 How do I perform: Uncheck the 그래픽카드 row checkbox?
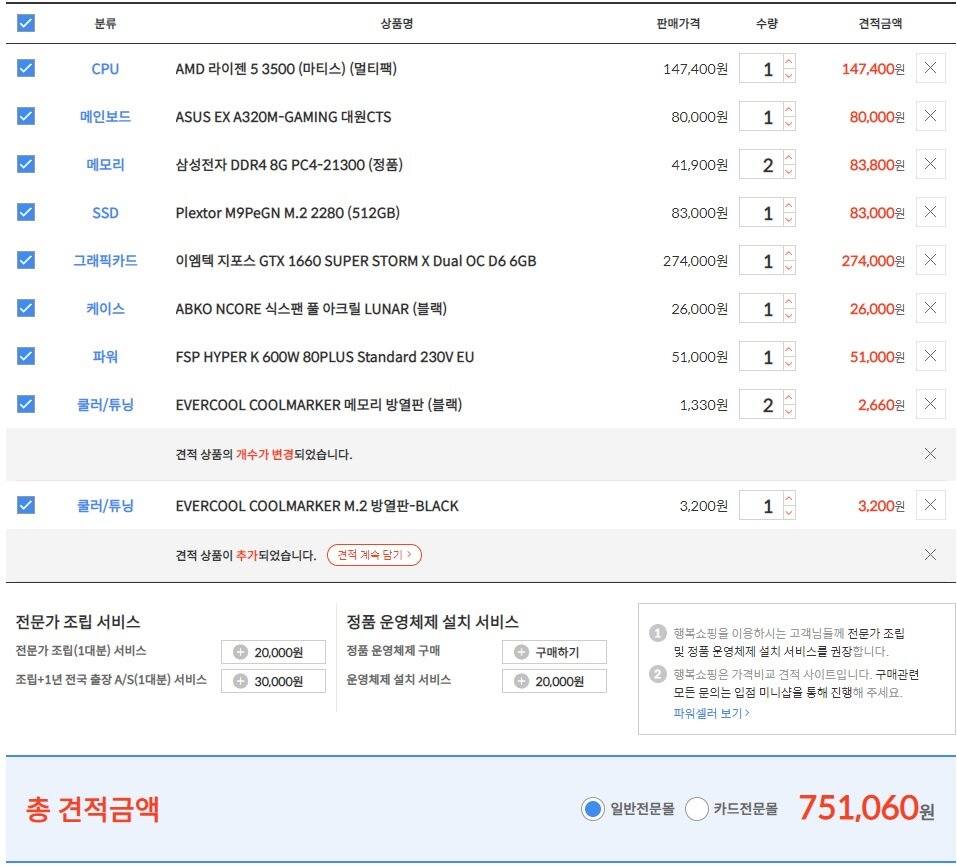26,260
